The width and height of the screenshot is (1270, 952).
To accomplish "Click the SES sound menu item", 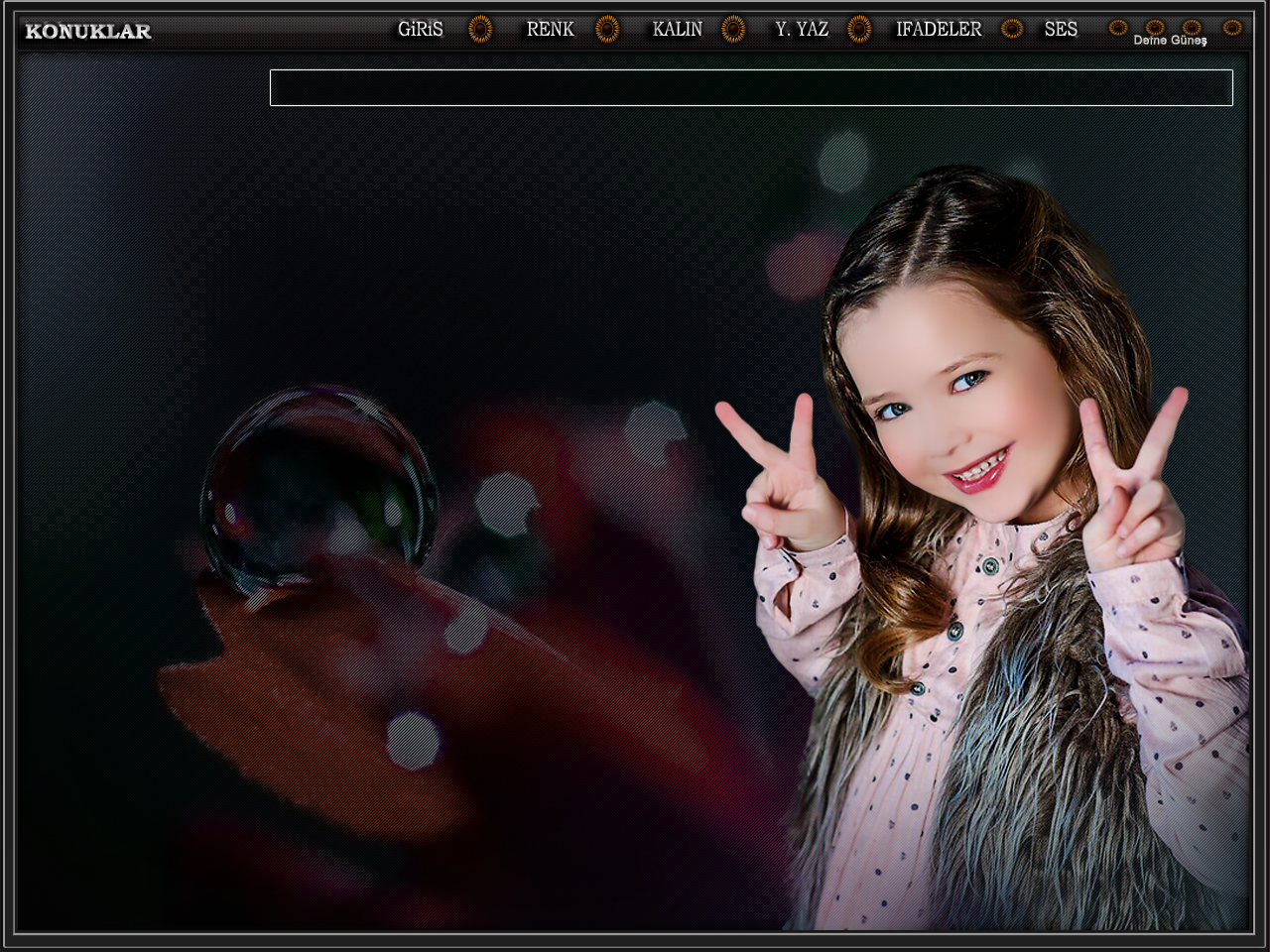I will [x=1061, y=30].
